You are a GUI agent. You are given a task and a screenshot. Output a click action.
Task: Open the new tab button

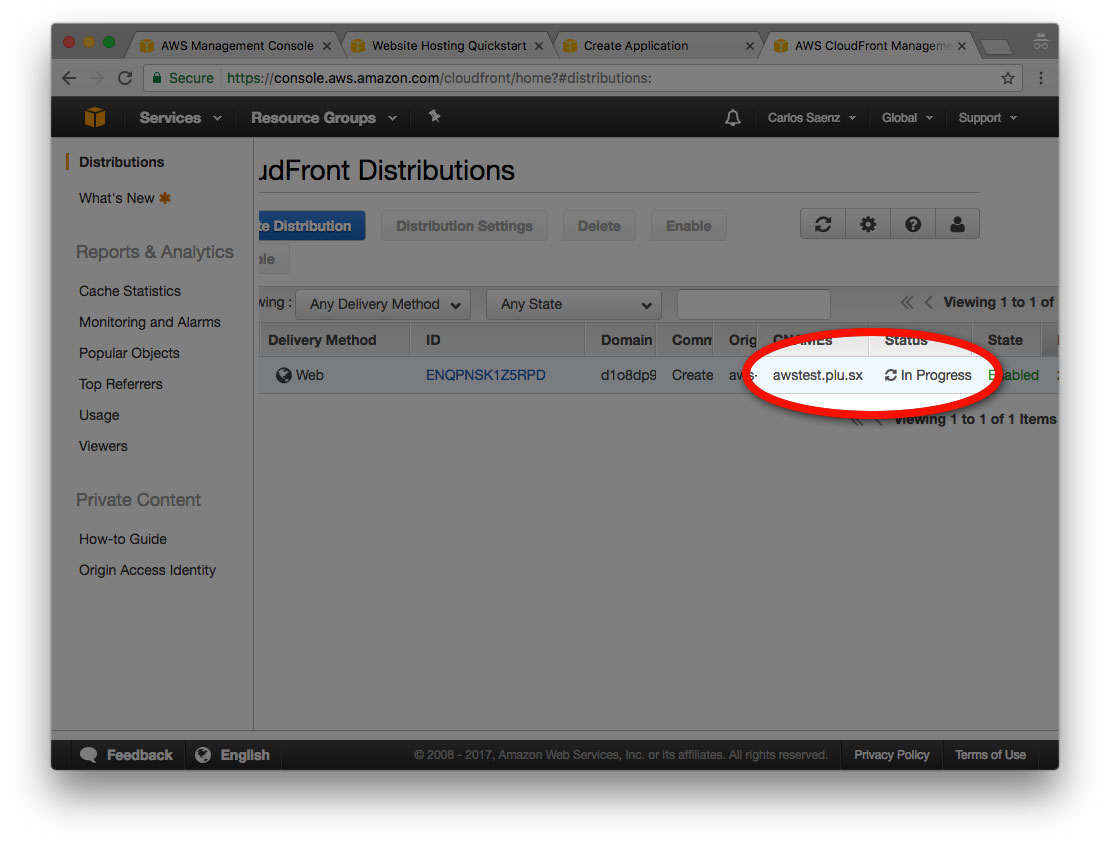click(x=996, y=47)
